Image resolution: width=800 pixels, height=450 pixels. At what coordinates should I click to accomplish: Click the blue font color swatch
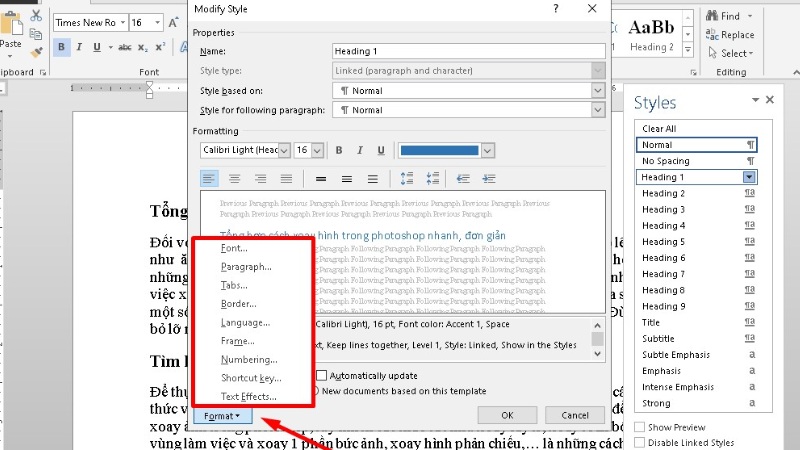(x=439, y=151)
